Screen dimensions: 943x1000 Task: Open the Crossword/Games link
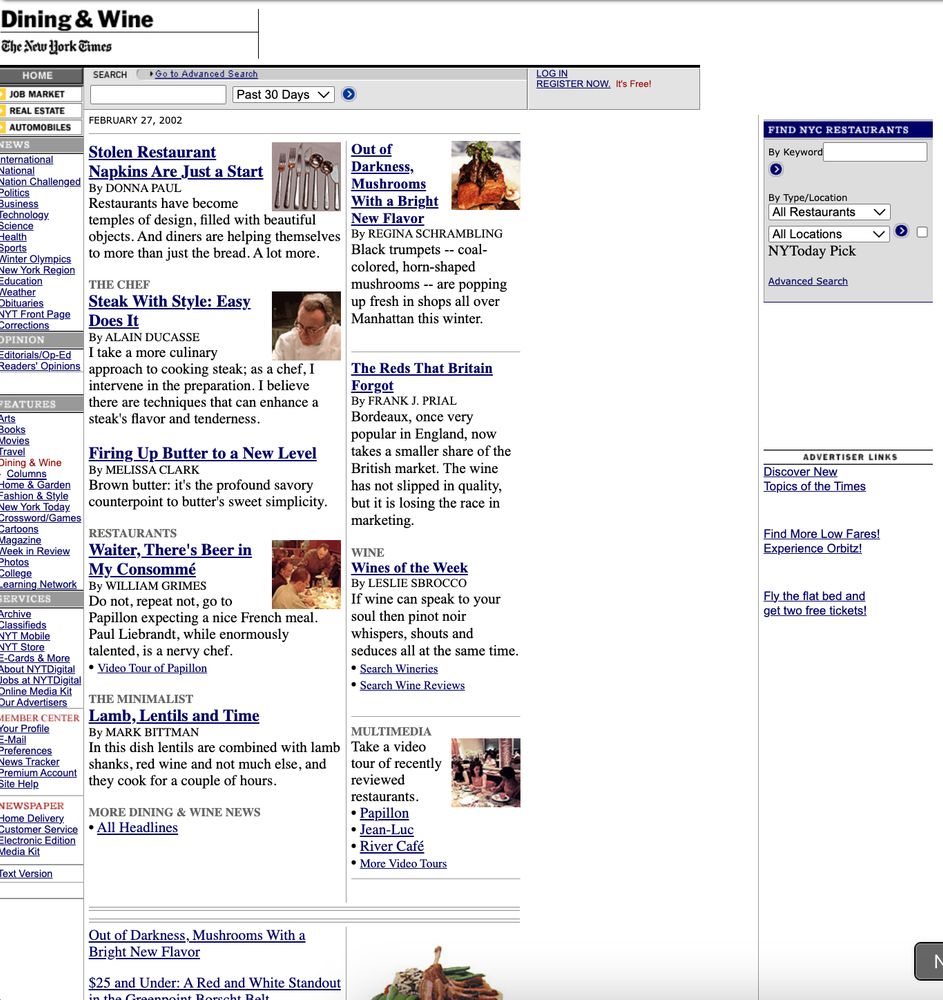pos(40,518)
